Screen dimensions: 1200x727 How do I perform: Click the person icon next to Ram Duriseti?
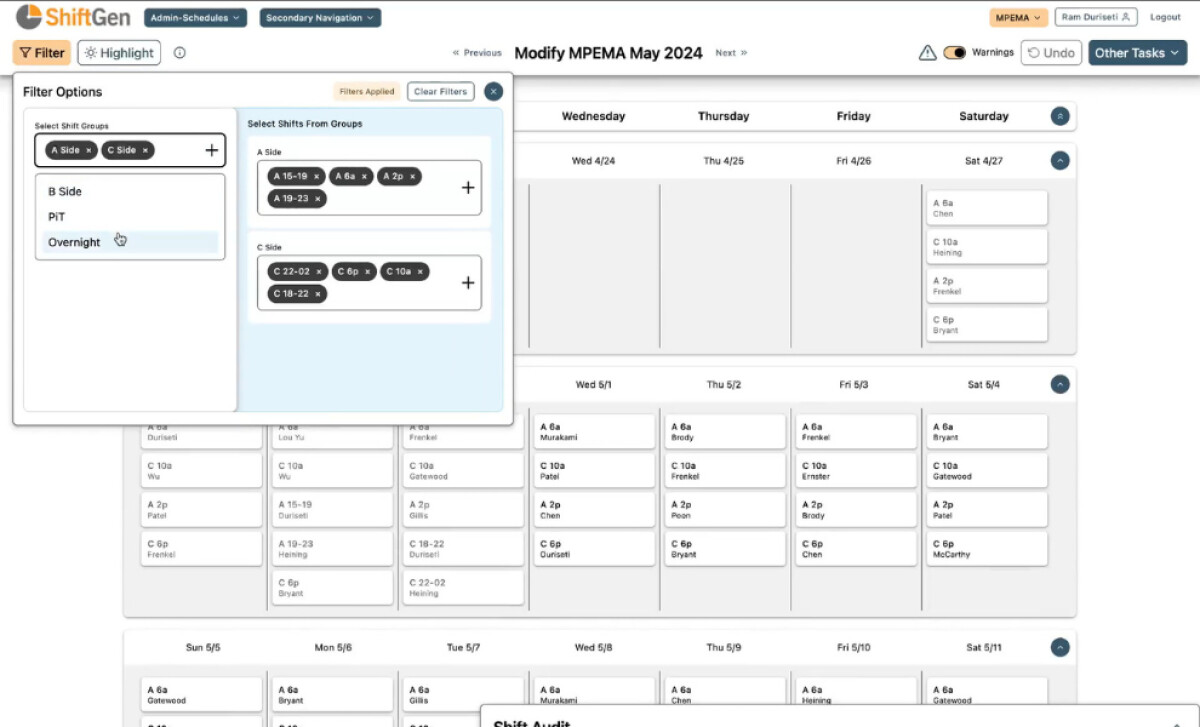click(1125, 17)
